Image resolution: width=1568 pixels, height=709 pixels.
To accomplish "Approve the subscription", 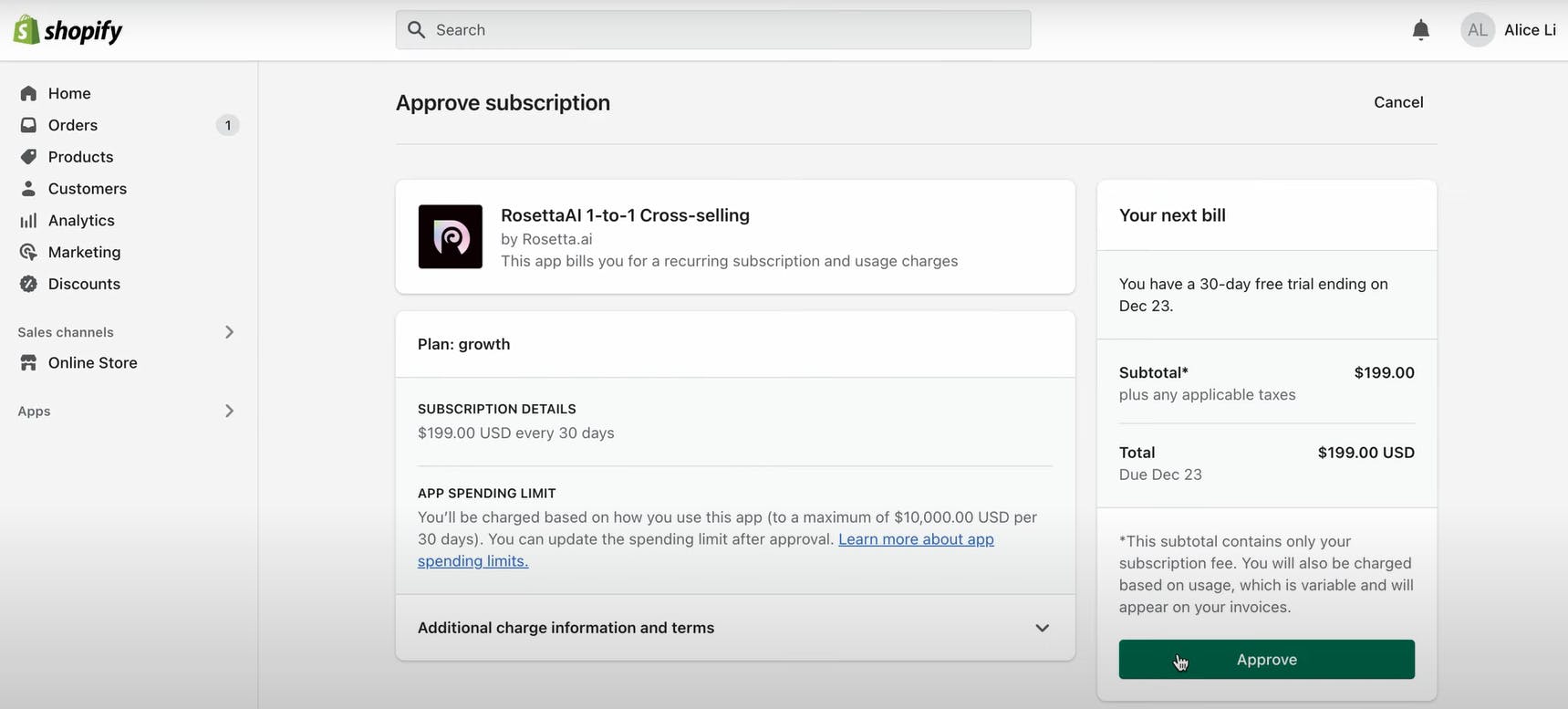I will pos(1266,660).
